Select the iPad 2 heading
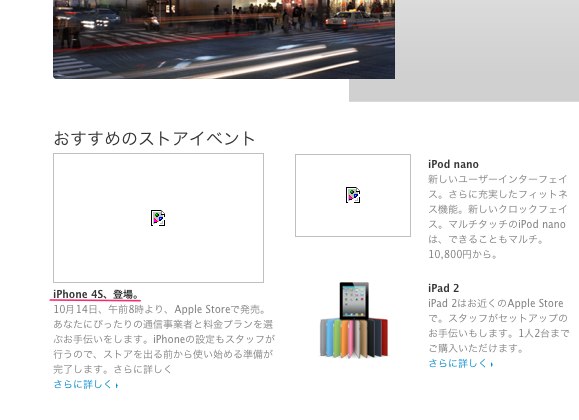 point(443,288)
